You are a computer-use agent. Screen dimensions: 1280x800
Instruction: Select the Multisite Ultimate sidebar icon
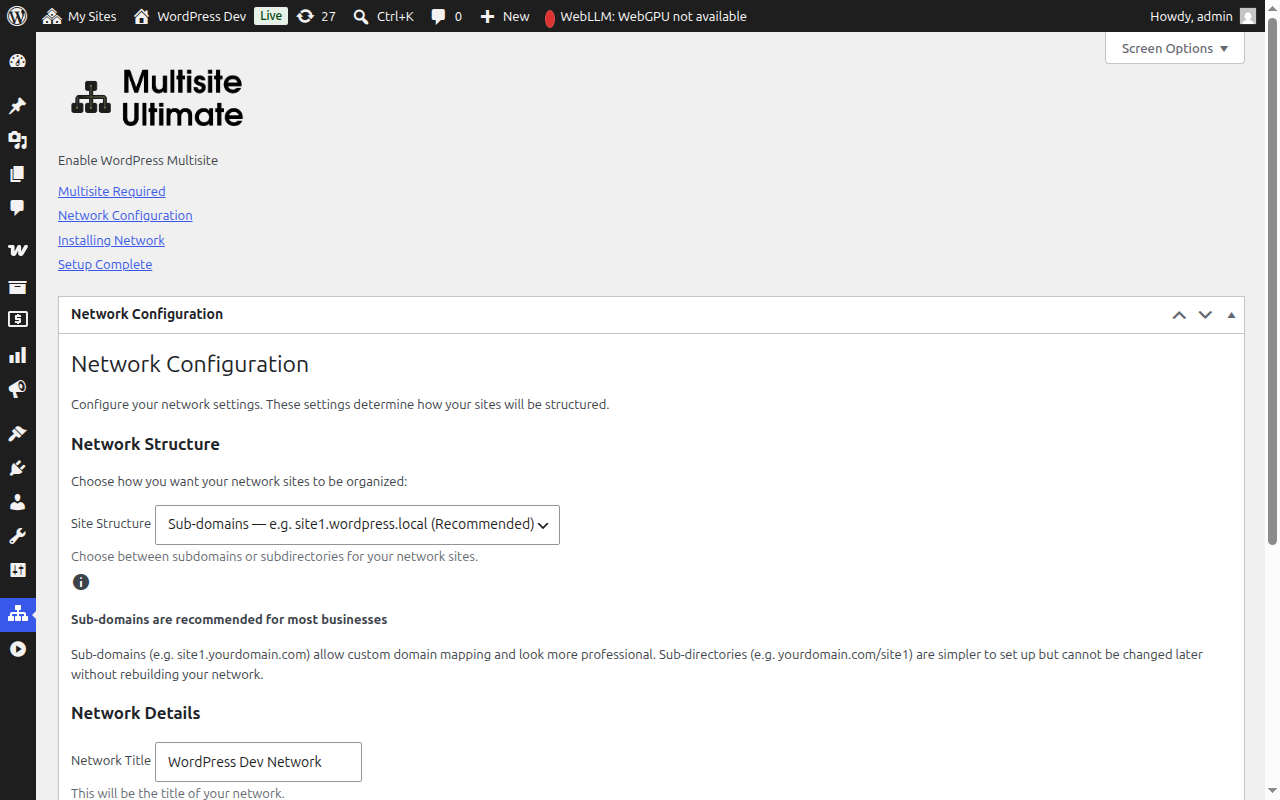[x=17, y=614]
